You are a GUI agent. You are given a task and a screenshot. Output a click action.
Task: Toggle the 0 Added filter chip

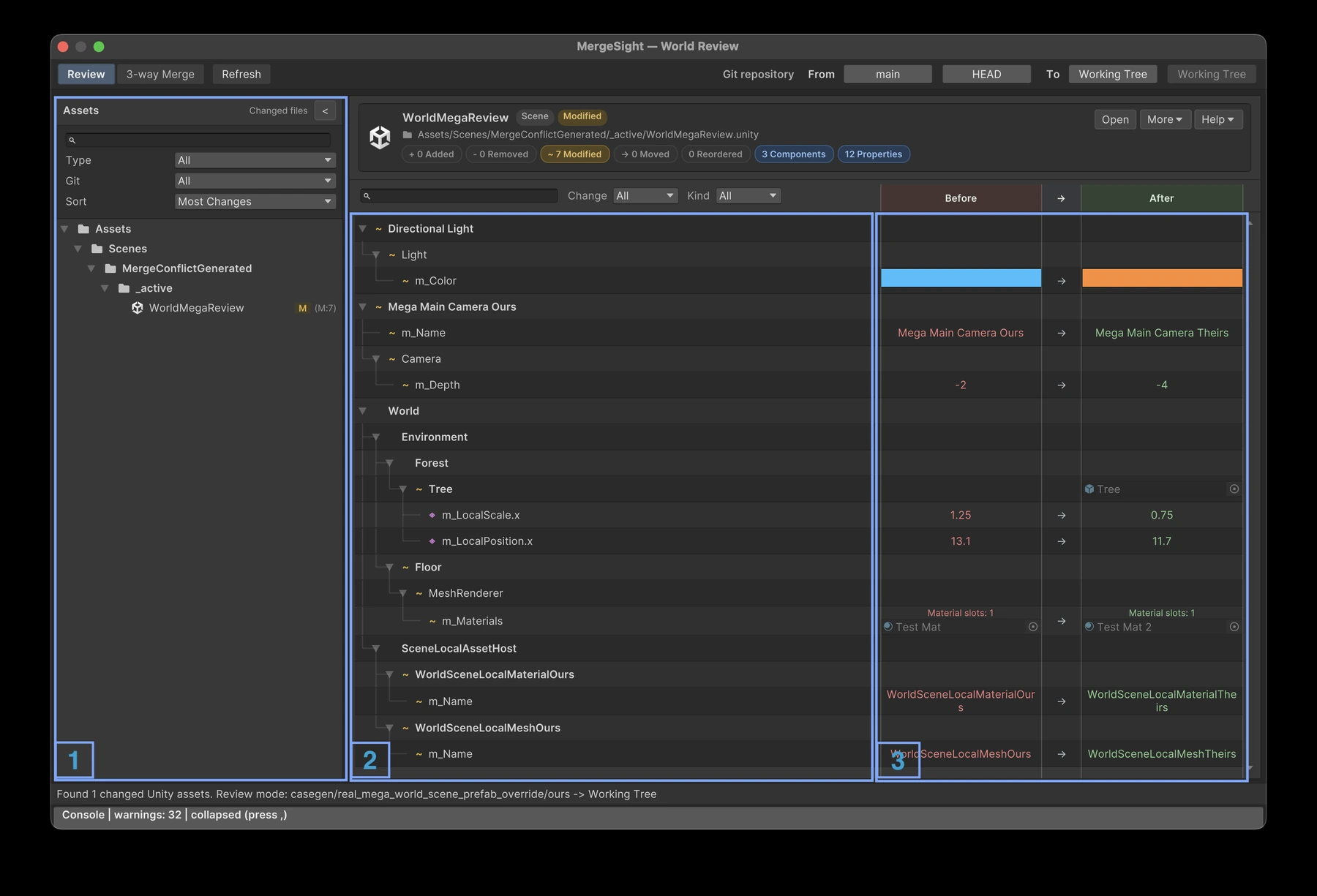tap(432, 154)
